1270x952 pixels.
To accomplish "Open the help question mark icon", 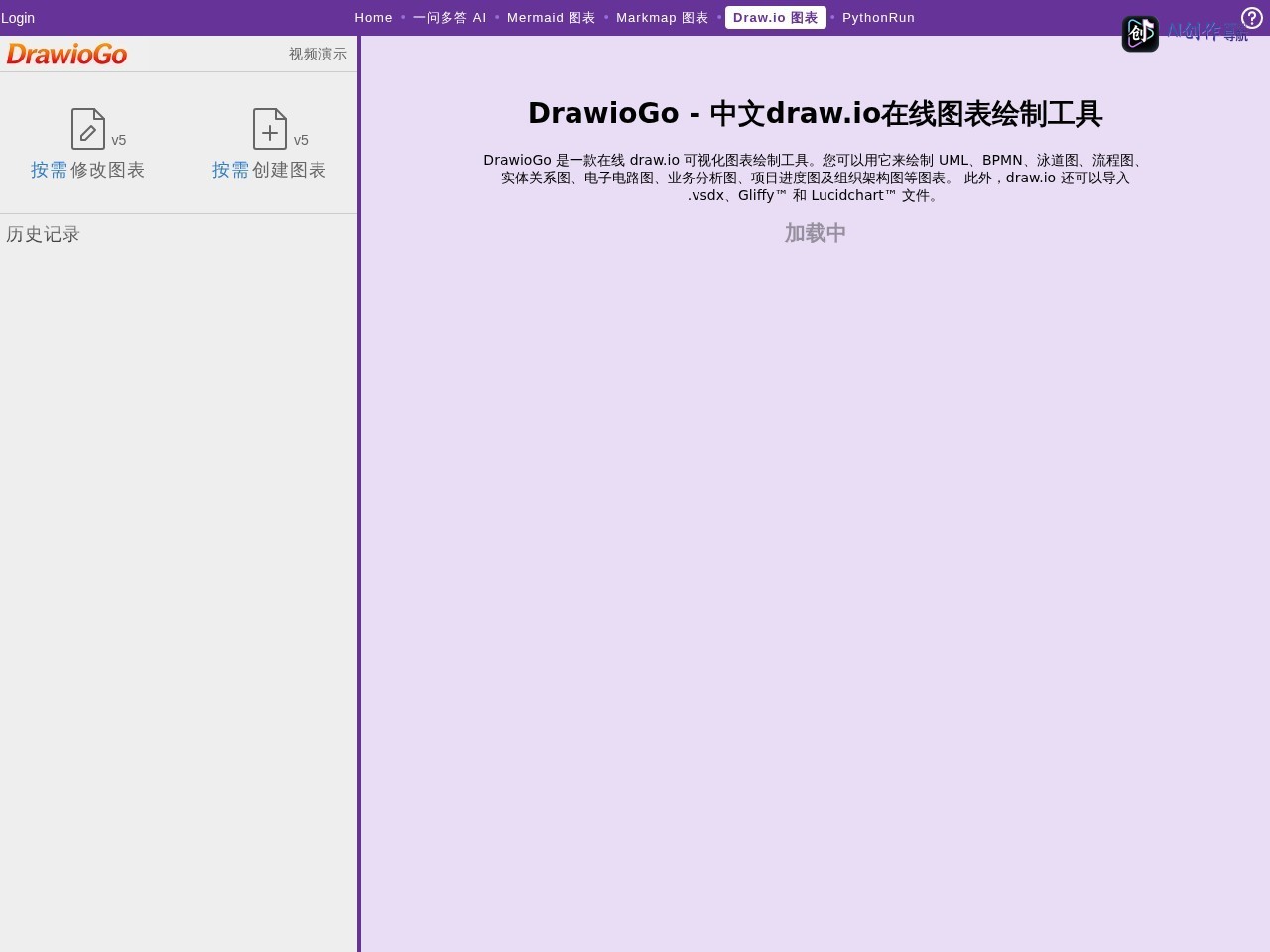I will tap(1252, 17).
